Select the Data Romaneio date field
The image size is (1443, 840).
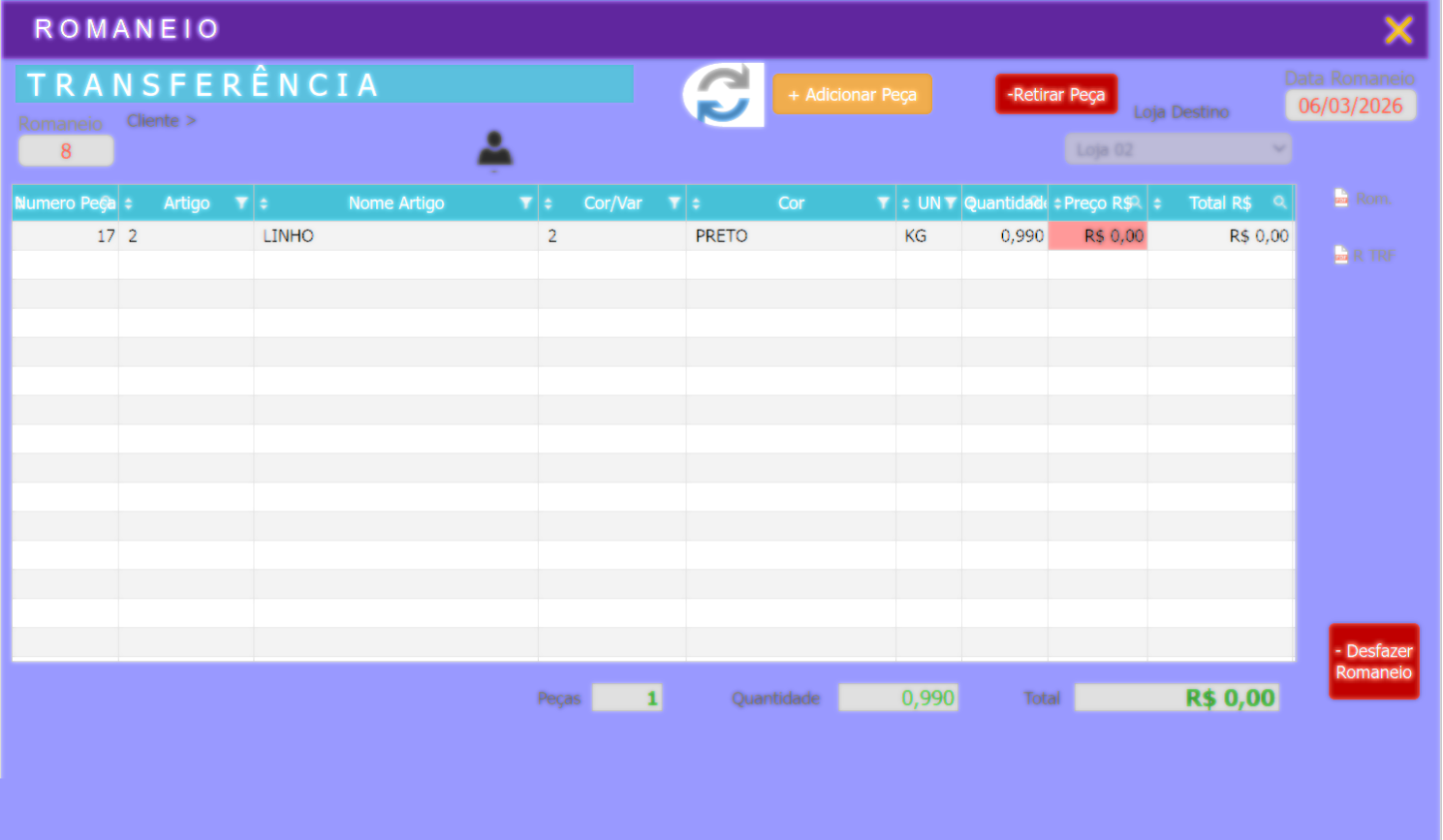1350,106
